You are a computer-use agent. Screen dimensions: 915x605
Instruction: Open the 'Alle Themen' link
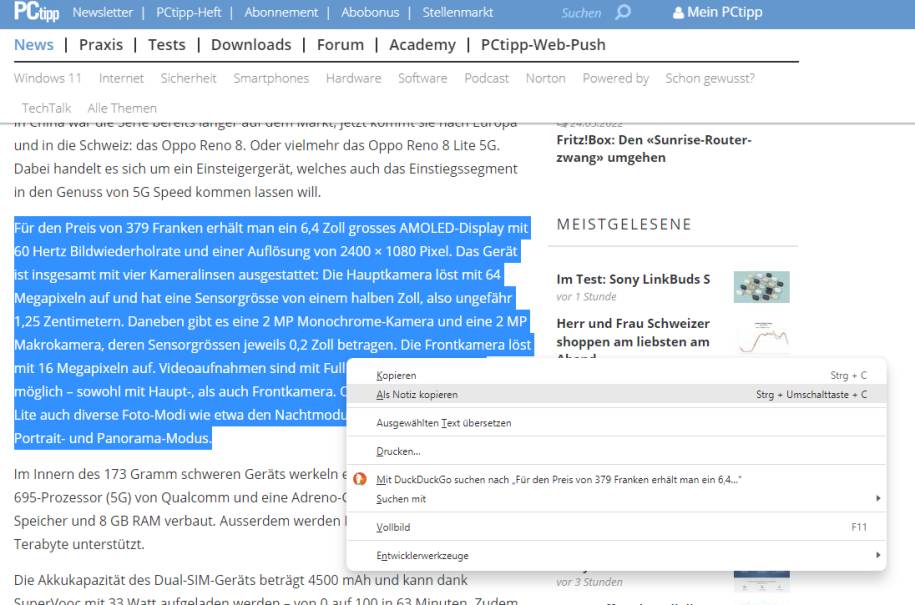click(122, 108)
